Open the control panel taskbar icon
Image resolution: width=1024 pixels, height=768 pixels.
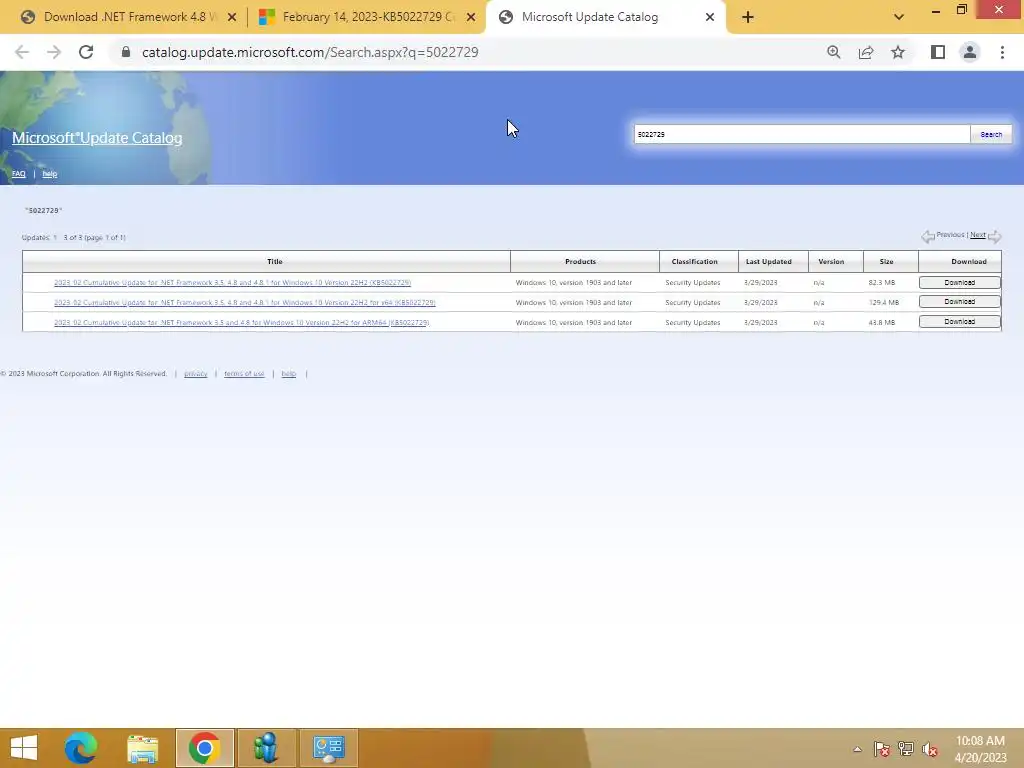pos(328,748)
